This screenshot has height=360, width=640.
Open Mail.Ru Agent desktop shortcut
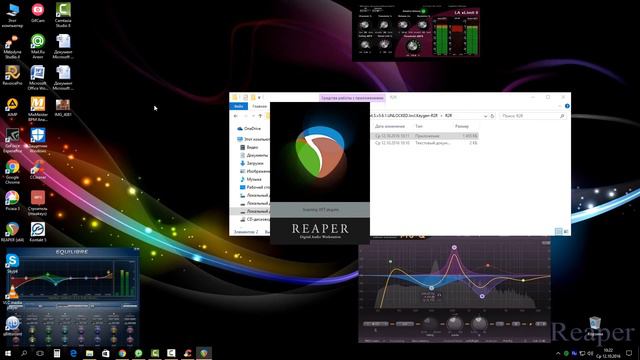click(38, 47)
